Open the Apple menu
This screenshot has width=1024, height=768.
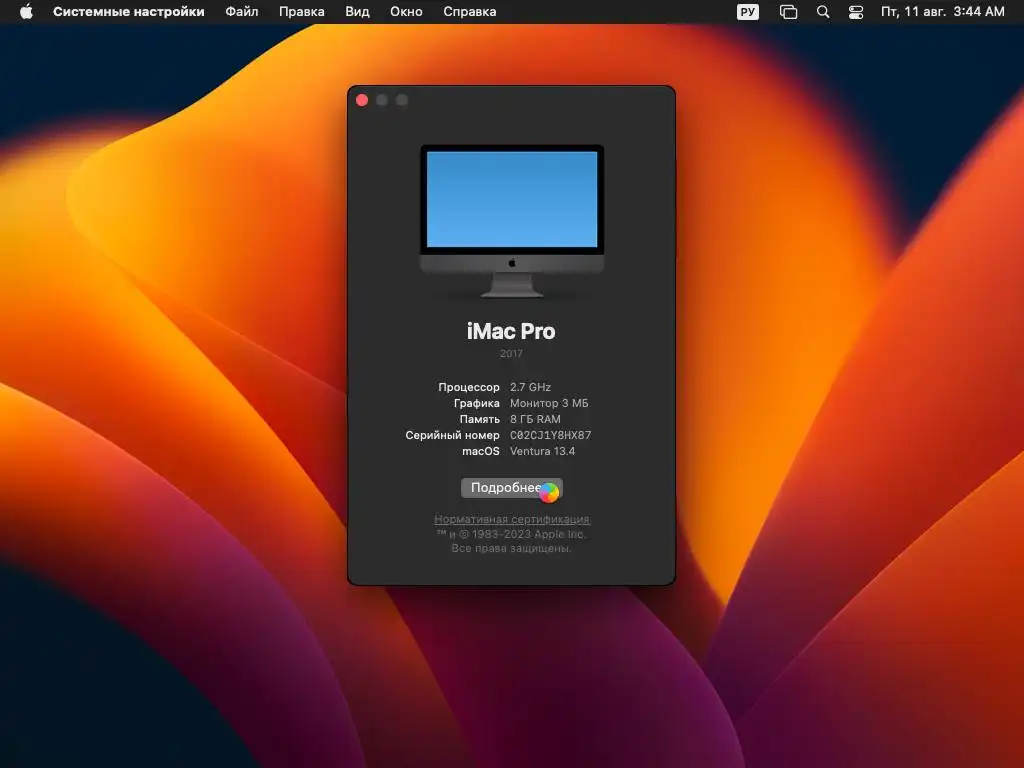(x=26, y=12)
